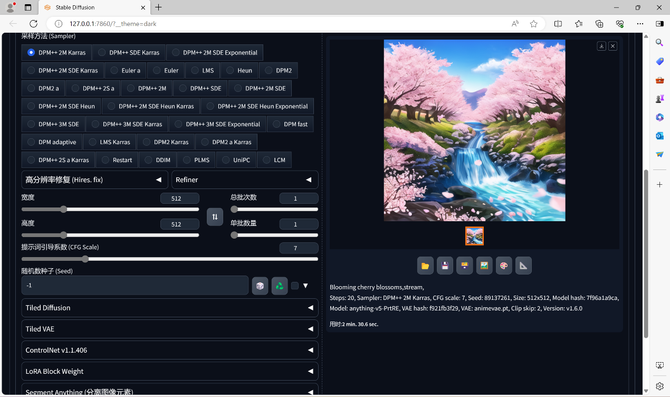Select the DDIM sampler

(x=158, y=160)
